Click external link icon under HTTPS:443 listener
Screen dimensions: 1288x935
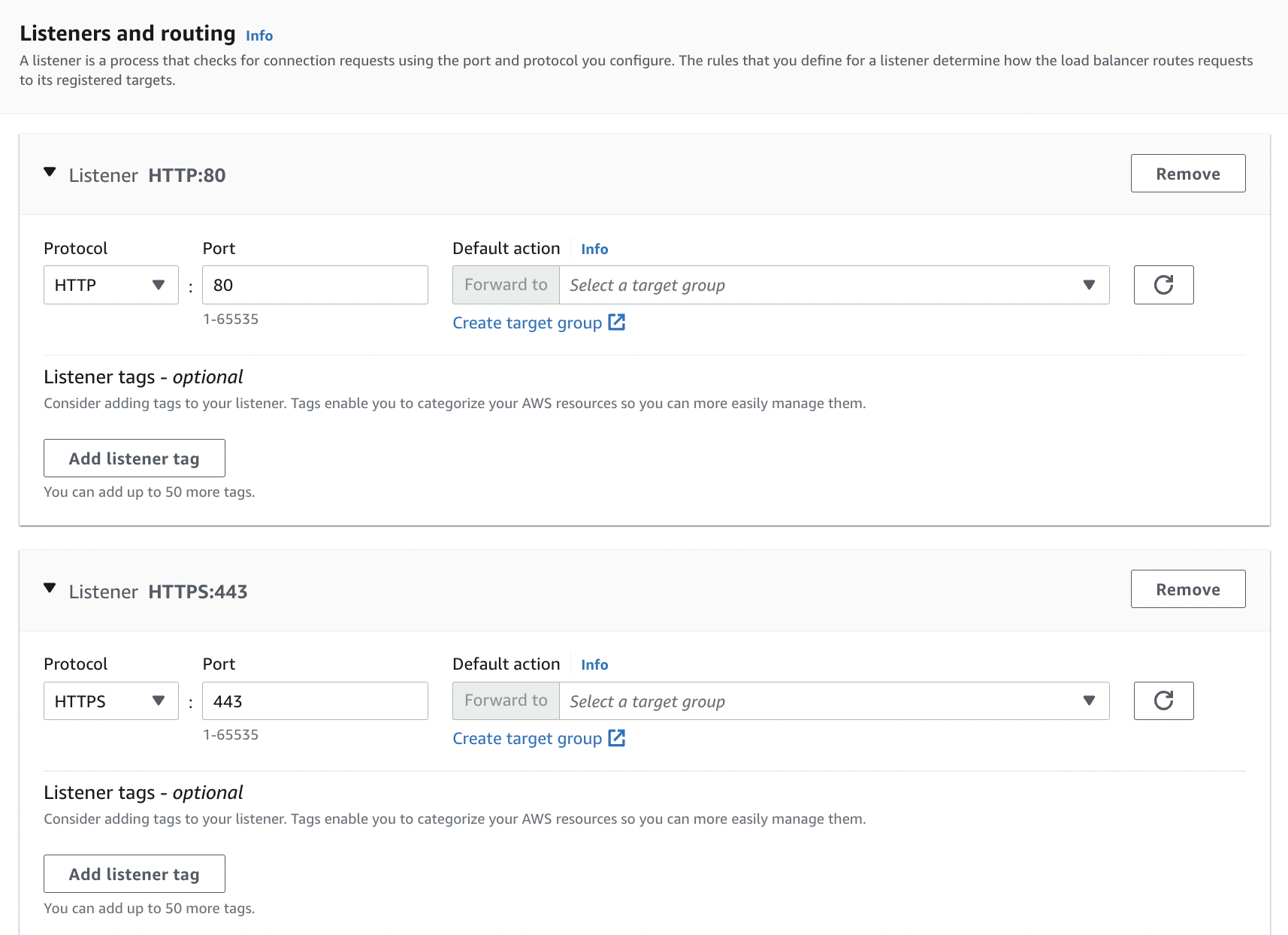(x=617, y=738)
